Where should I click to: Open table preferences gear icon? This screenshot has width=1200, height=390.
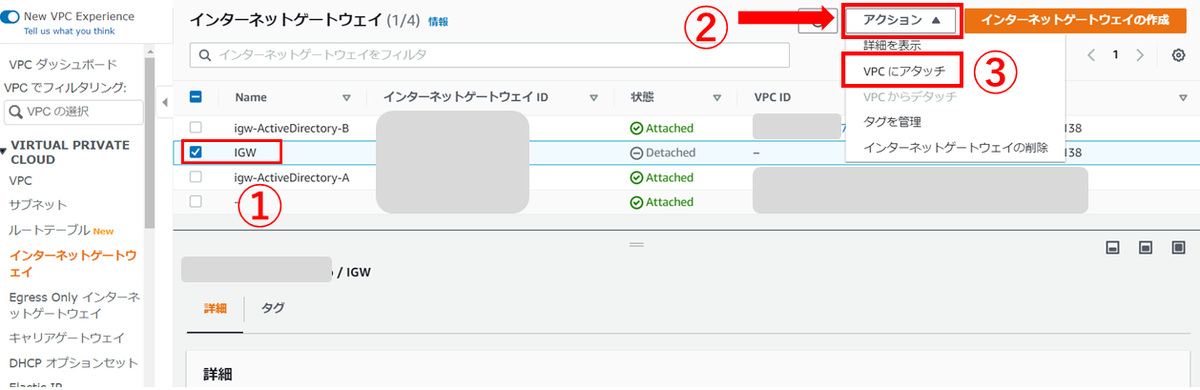tap(1178, 55)
